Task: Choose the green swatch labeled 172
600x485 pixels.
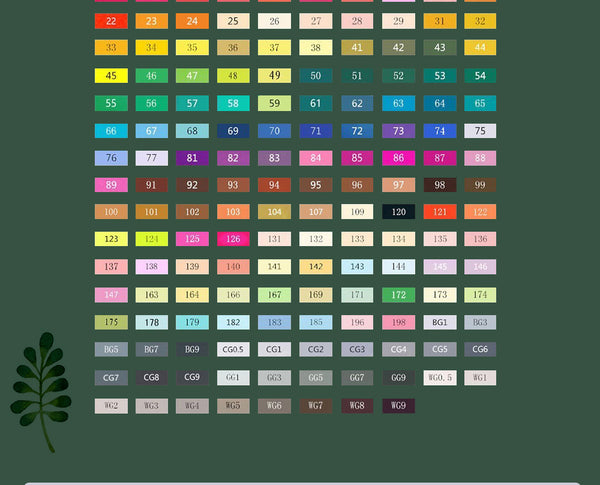Action: 398,295
